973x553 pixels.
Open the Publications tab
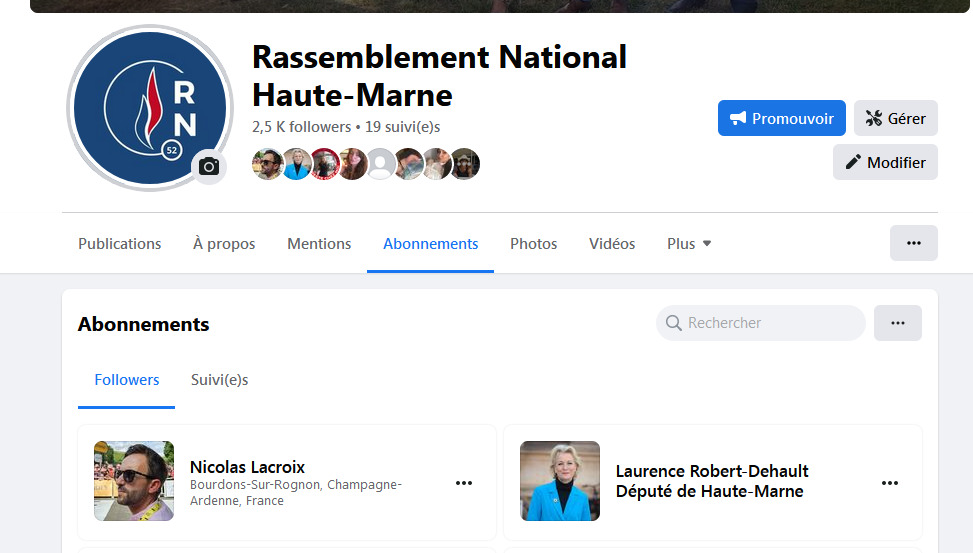pyautogui.click(x=120, y=243)
